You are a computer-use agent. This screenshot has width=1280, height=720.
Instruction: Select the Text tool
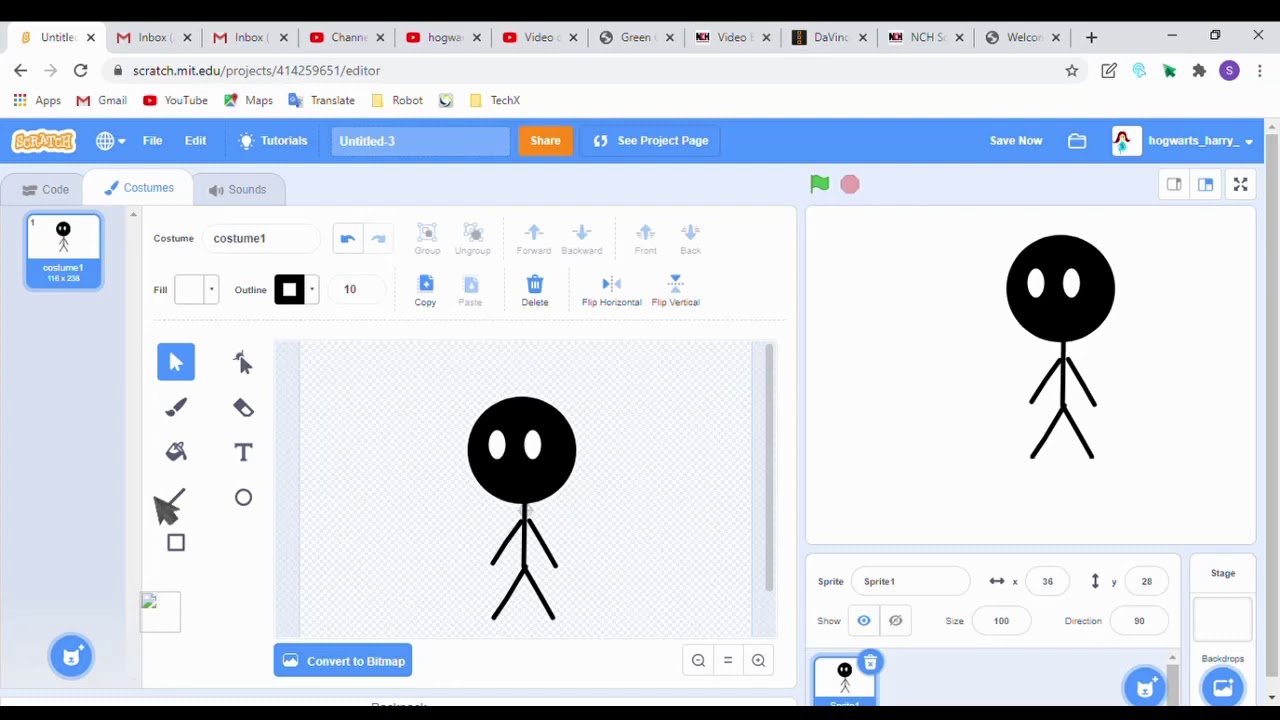pos(243,452)
